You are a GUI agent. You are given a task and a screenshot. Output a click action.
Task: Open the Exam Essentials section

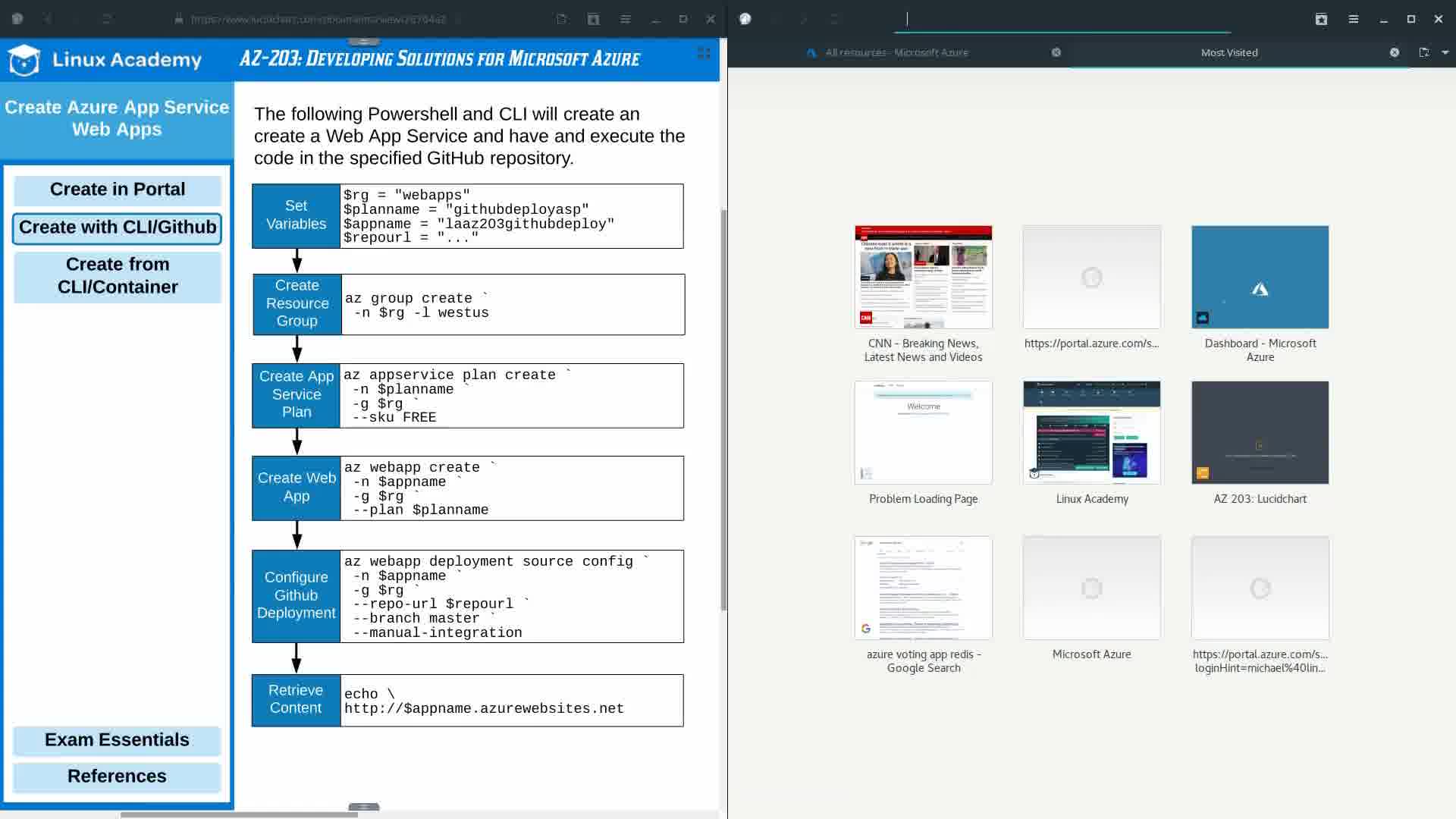tap(118, 740)
